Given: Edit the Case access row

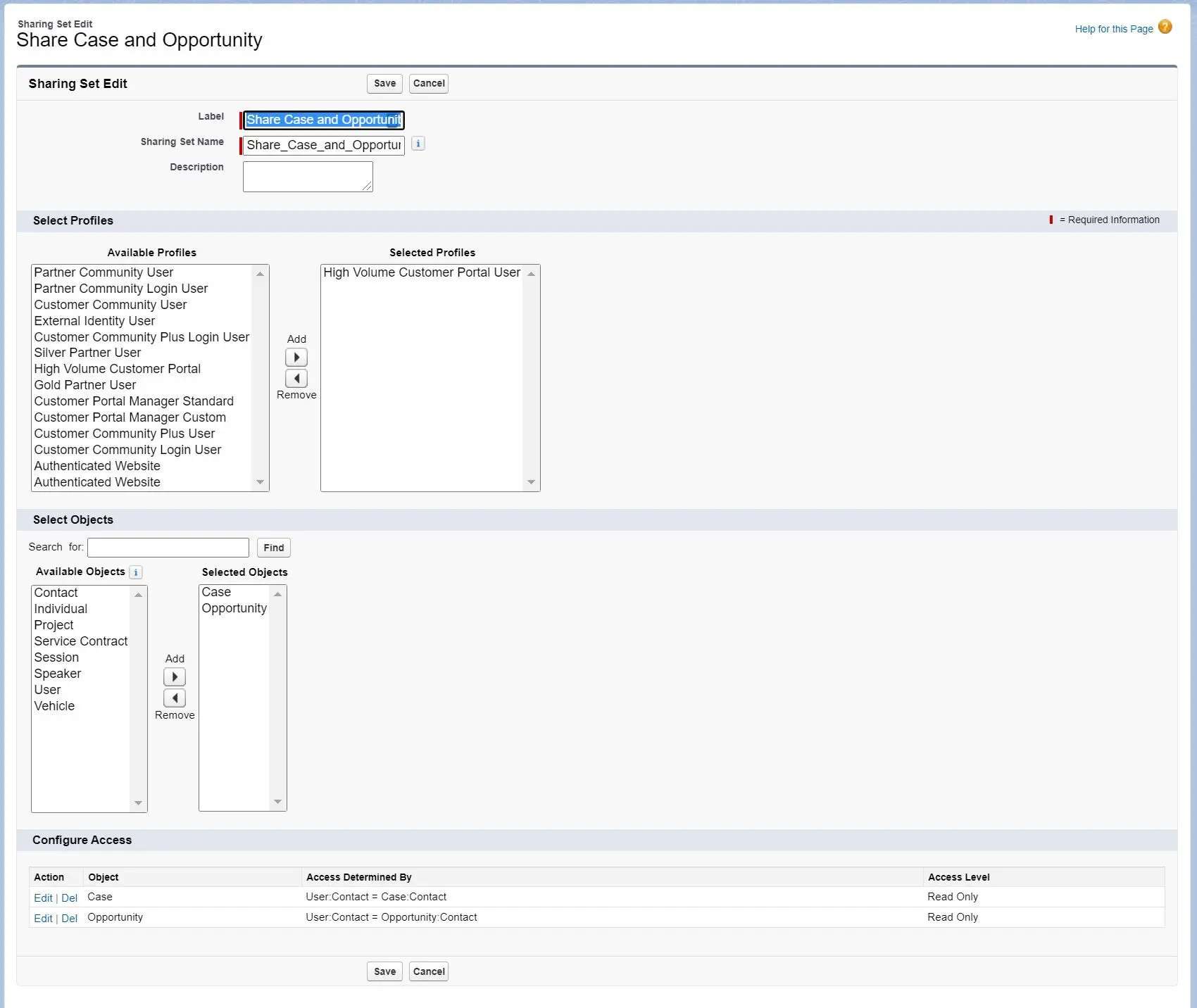Looking at the screenshot, I should pos(43,897).
